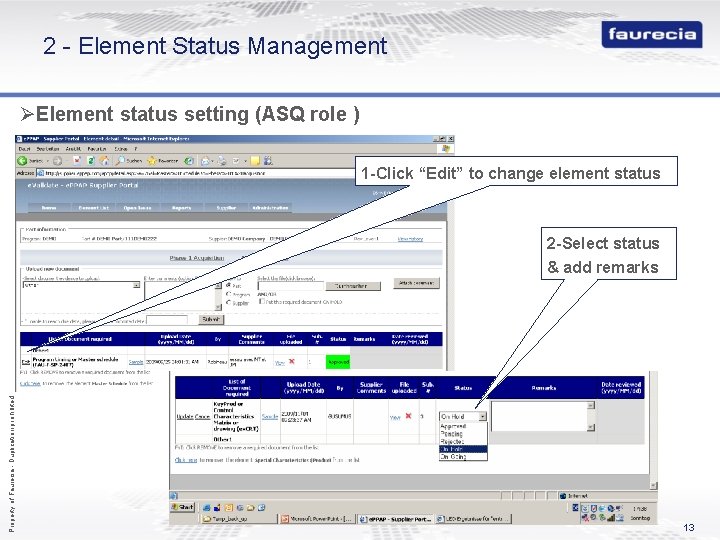720x540 pixels.
Task: Click the Search magnifier icon
Action: [x=120, y=161]
